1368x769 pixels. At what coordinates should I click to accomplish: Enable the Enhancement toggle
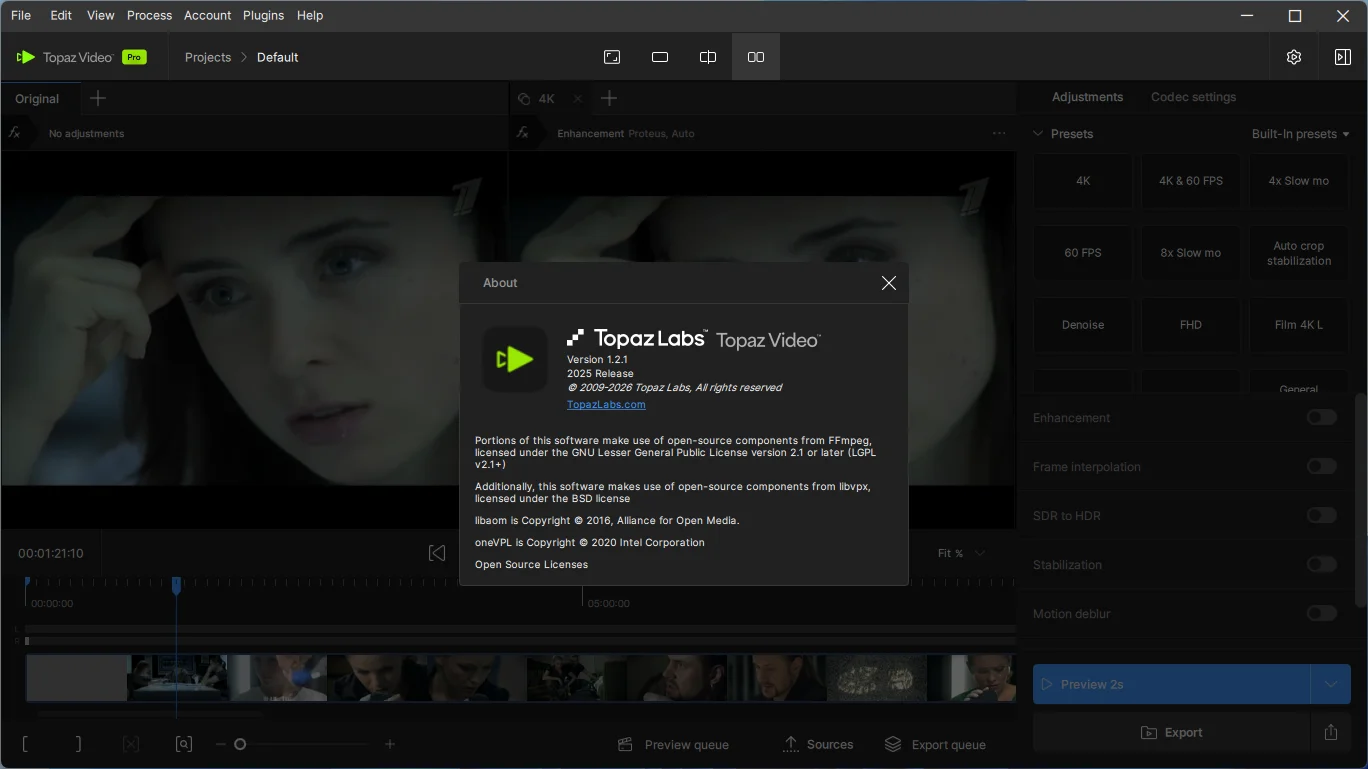[x=1321, y=418]
